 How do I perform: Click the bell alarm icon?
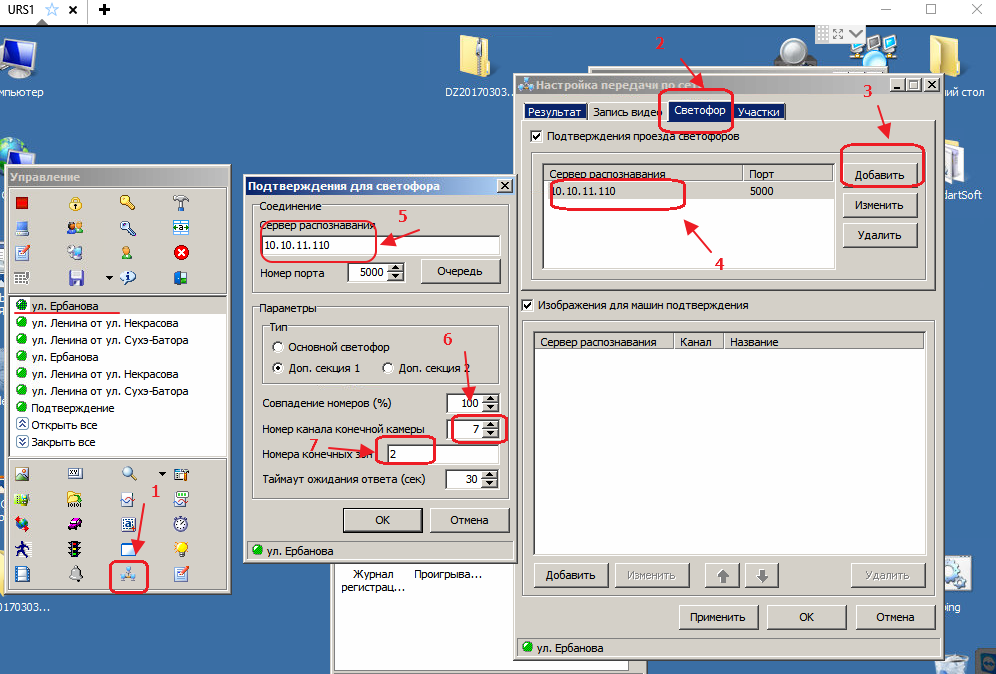tap(75, 574)
